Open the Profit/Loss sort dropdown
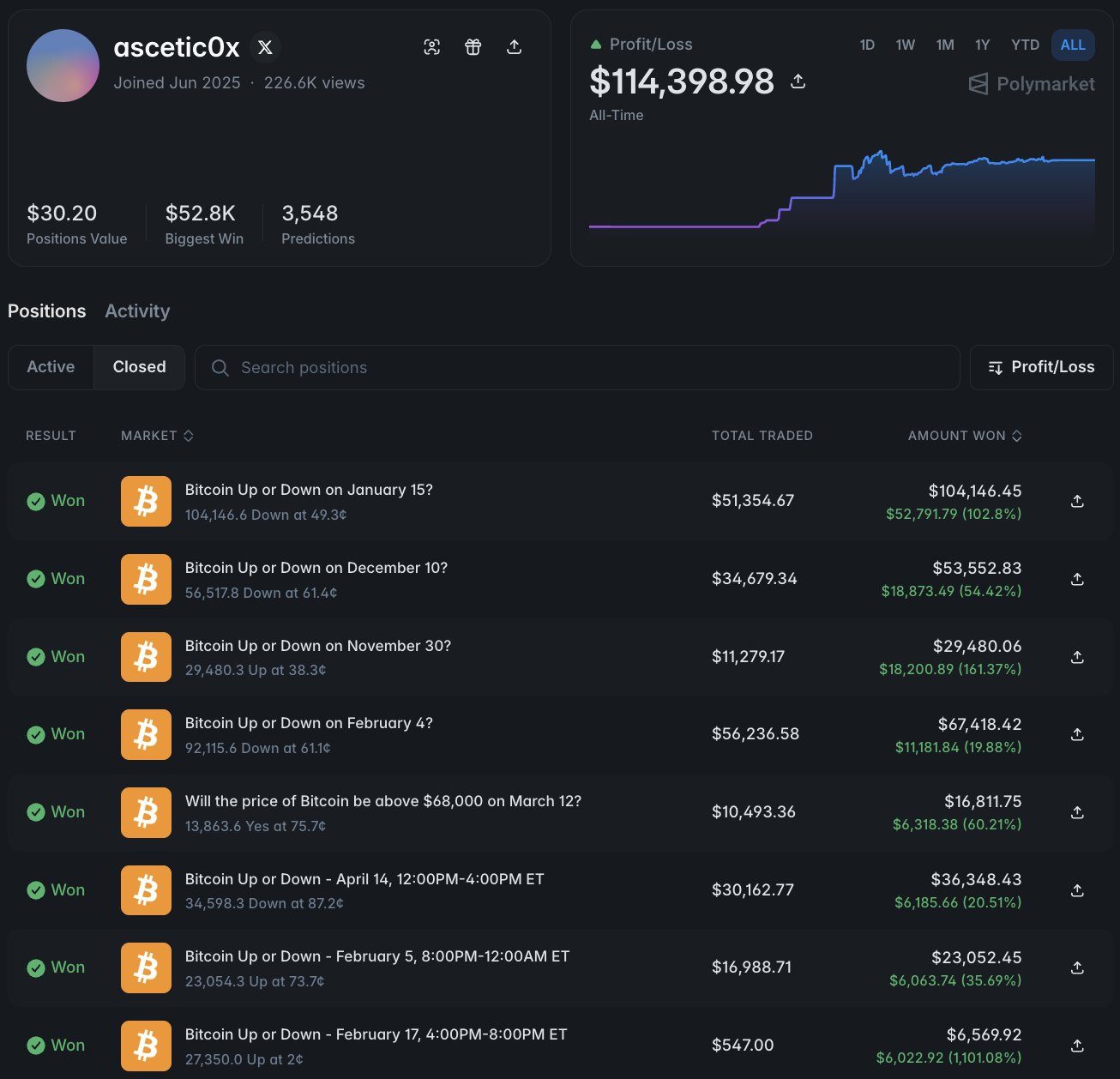Screen dimensions: 1120x1079 [1041, 367]
